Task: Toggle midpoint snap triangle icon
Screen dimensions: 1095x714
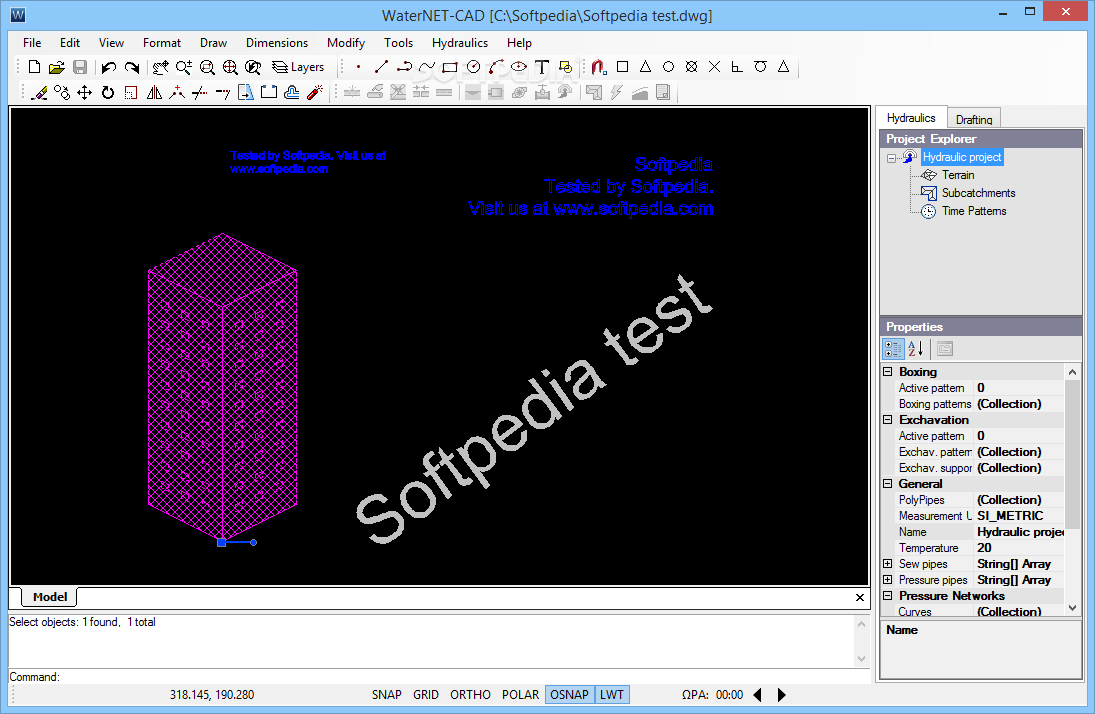Action: [x=645, y=67]
